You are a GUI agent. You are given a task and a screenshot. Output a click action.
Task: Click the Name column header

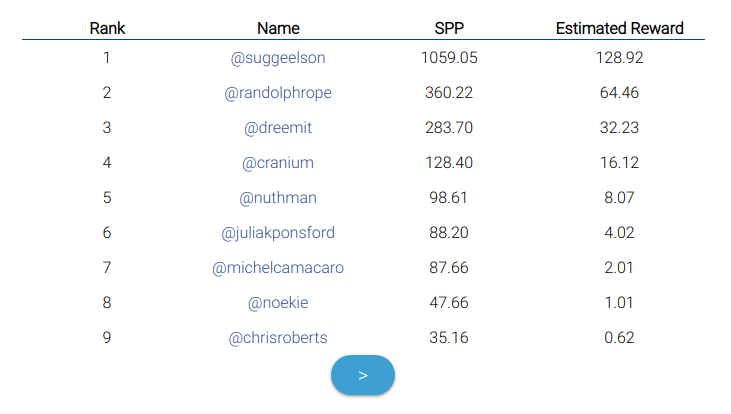278,28
